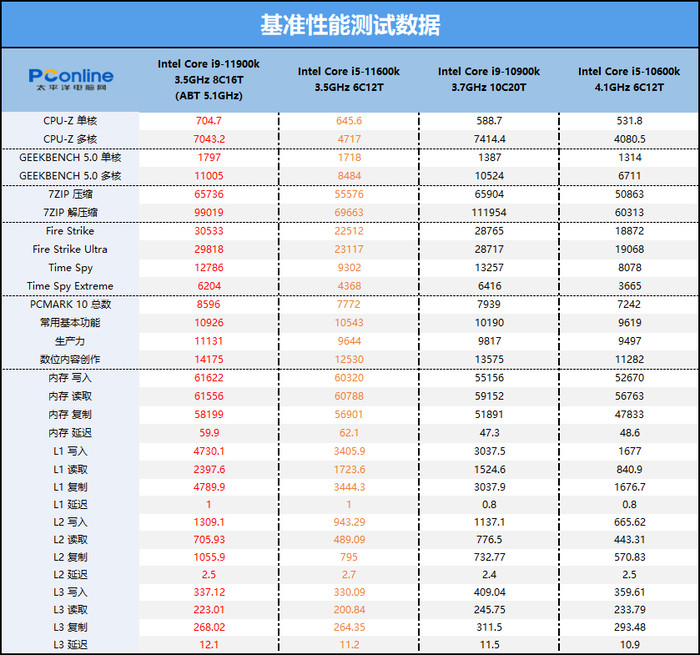Click the 基准性能测试数据 title banner
Viewport: 700px width, 655px height.
point(350,24)
